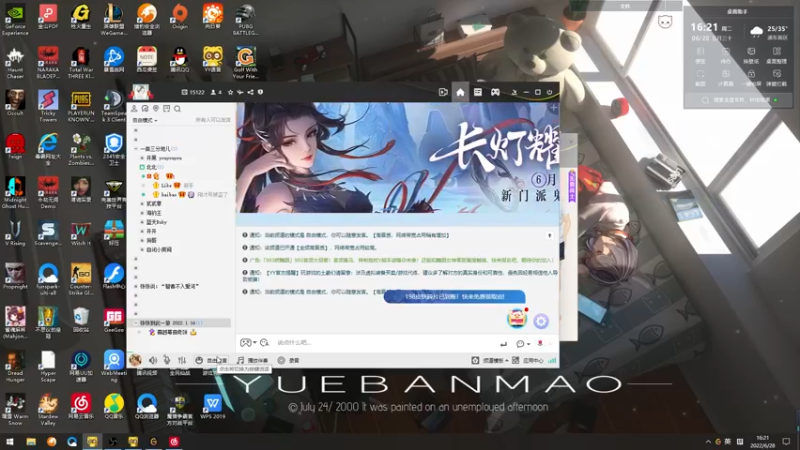800x450 pixels.
Task: Open the chat bubble dropdown near input
Action: tap(522, 344)
